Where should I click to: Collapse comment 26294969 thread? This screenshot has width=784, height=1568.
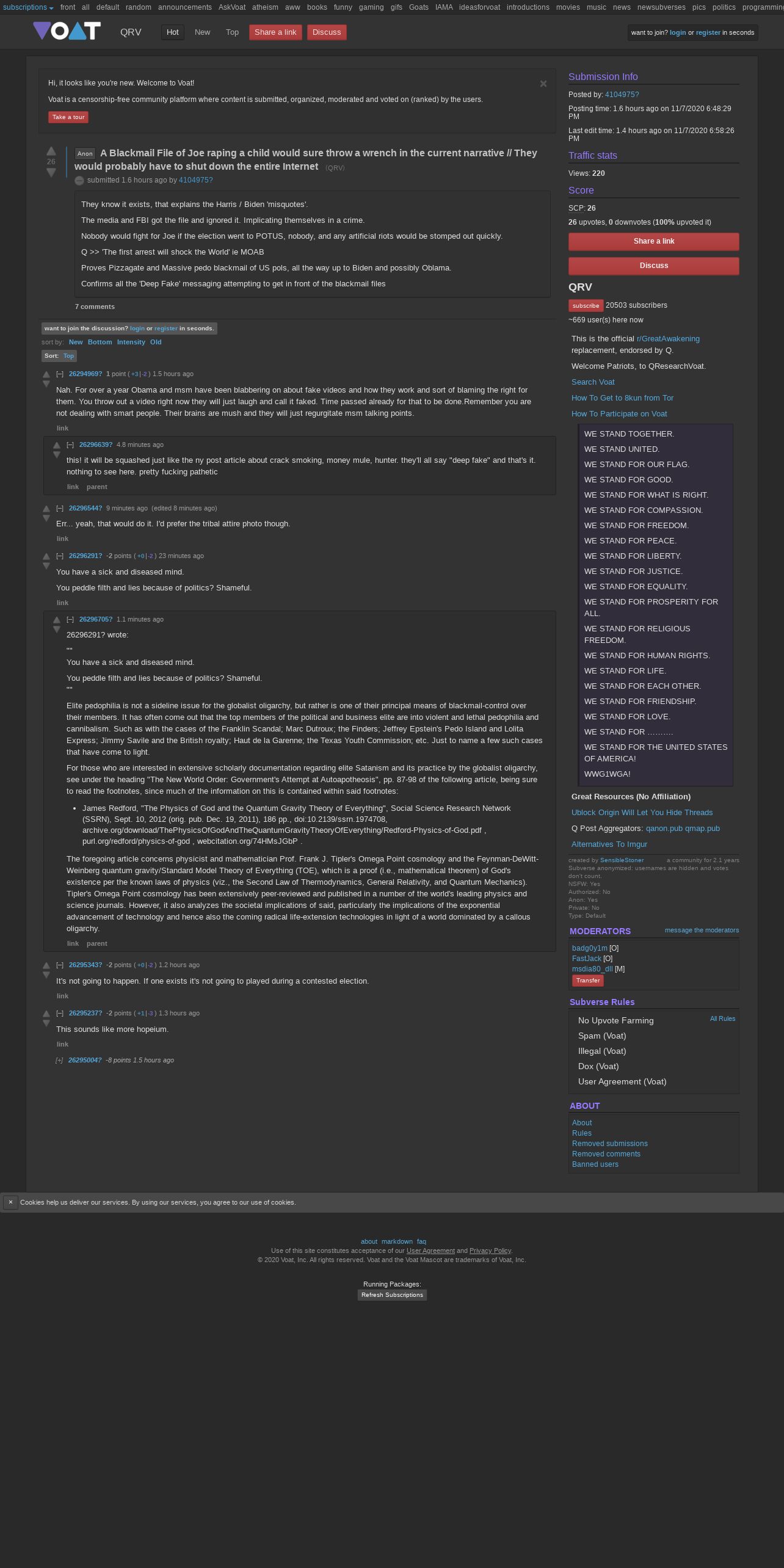(60, 374)
